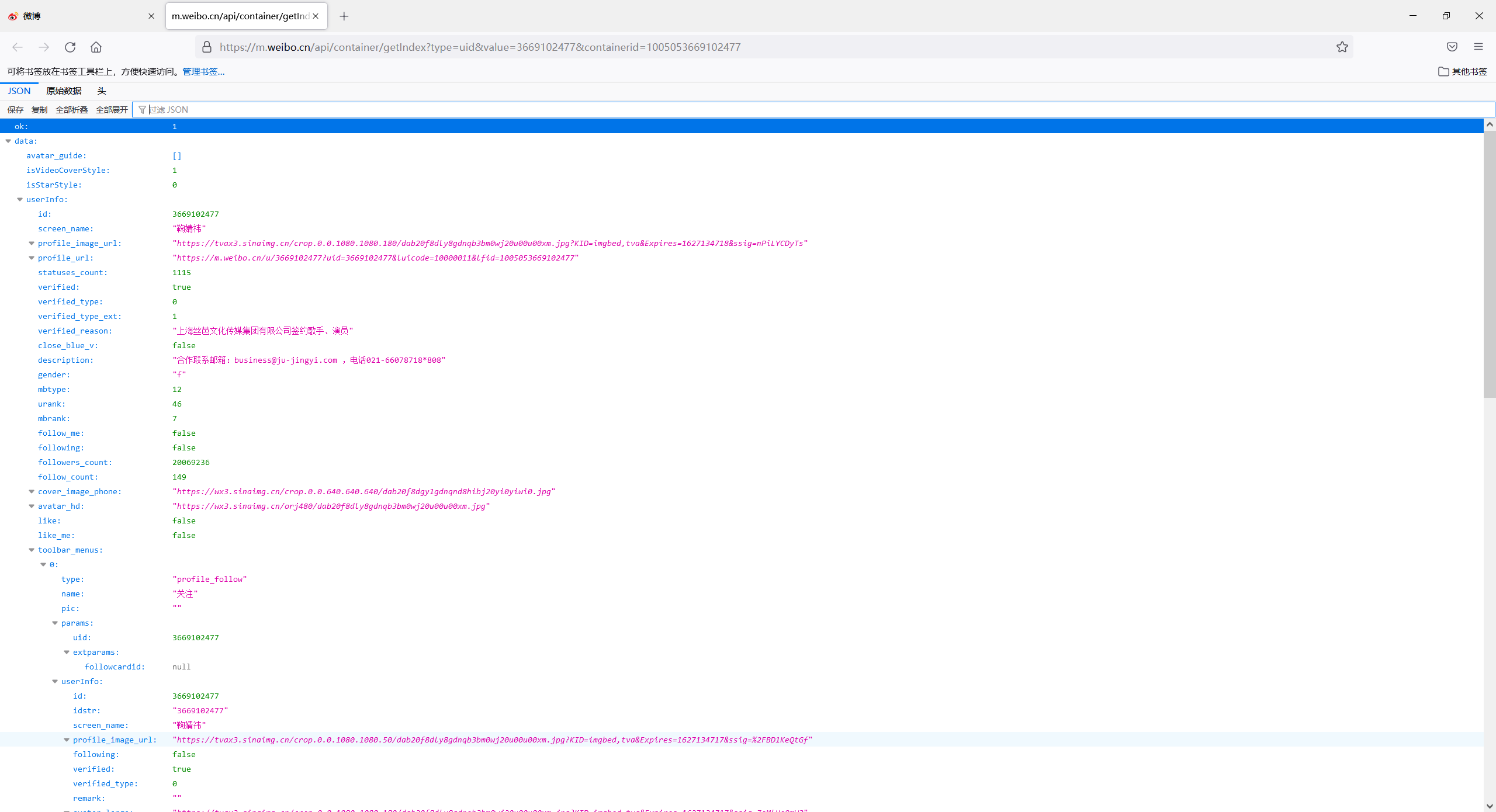Screen dimensions: 1496x812
Task: Collapse the toolbar_menus node
Action: tap(32, 550)
